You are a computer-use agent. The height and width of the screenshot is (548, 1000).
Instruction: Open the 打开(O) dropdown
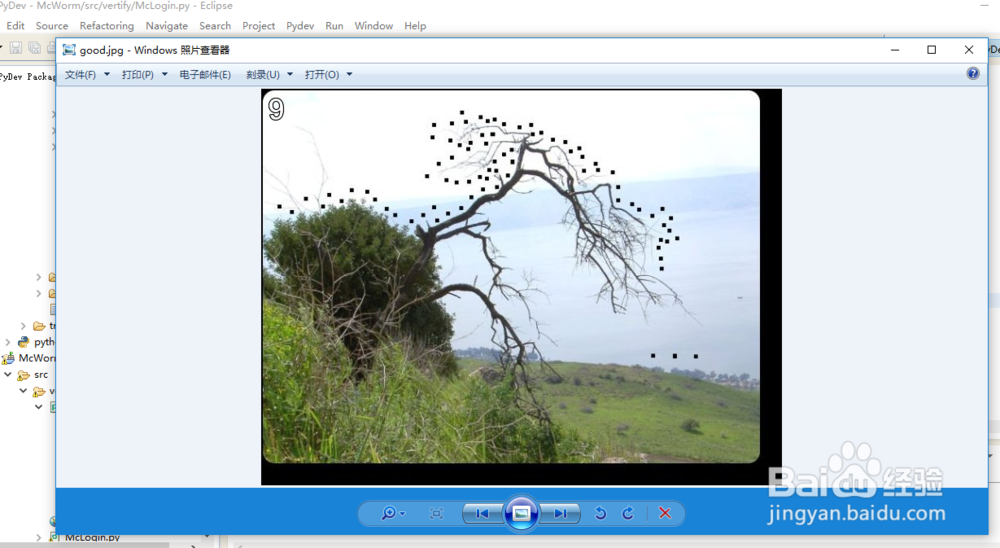point(328,75)
